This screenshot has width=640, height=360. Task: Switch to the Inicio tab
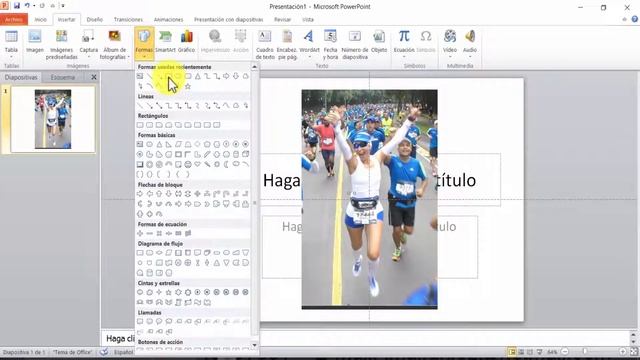[40, 19]
